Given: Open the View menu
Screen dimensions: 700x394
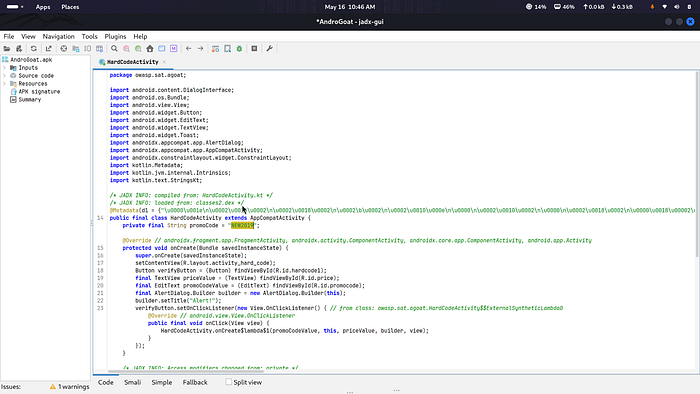Looking at the screenshot, I should click(28, 37).
